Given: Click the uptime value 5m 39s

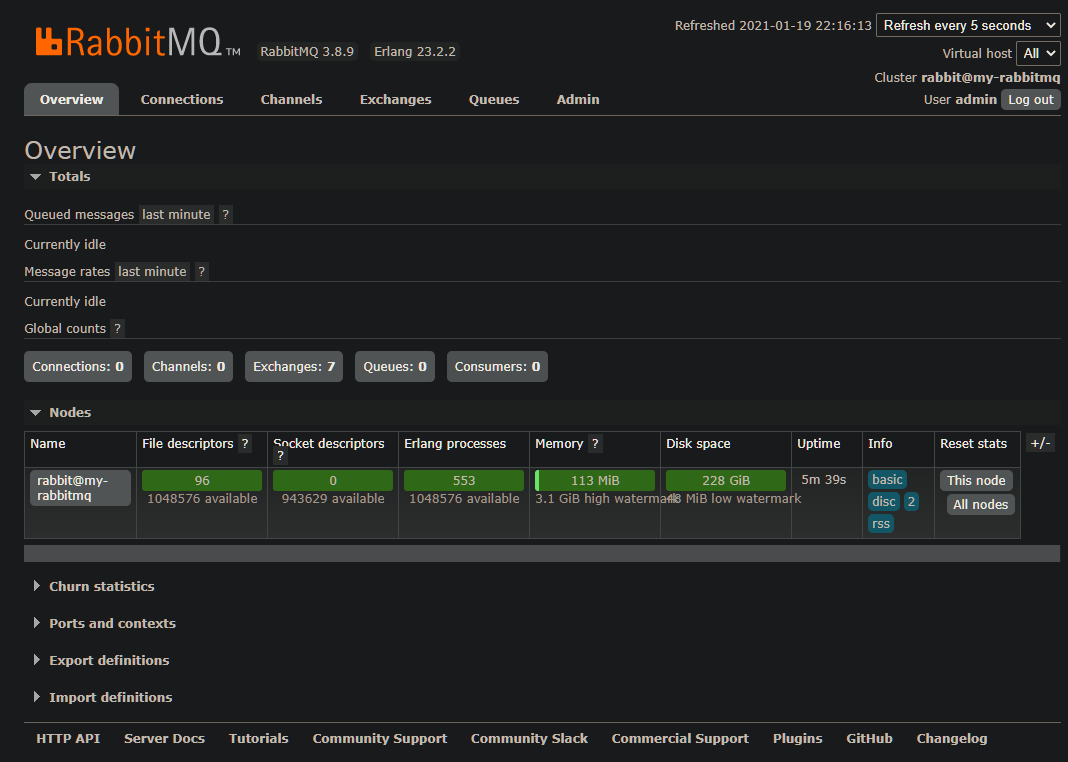Looking at the screenshot, I should click(x=823, y=480).
